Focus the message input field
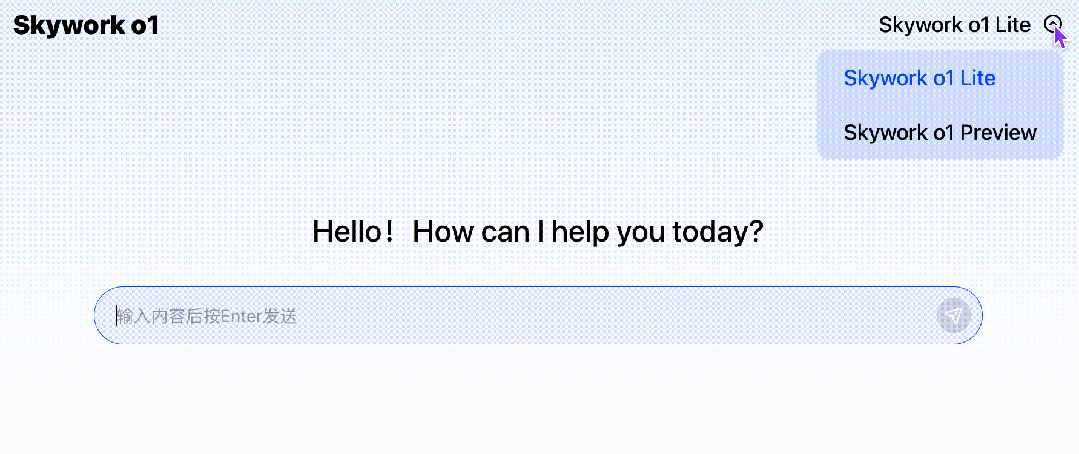Viewport: 1079px width, 454px height. point(520,316)
